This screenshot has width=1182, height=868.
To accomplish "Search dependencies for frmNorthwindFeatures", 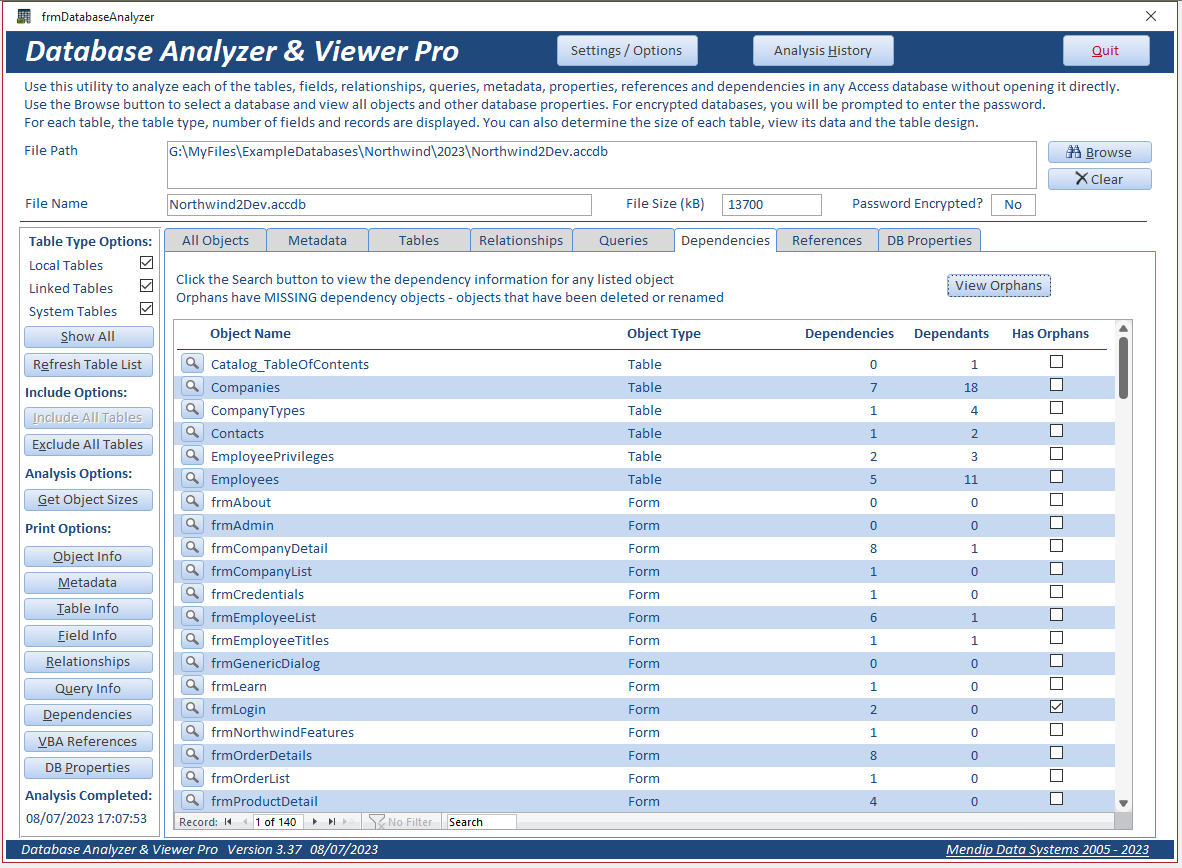I will point(192,732).
